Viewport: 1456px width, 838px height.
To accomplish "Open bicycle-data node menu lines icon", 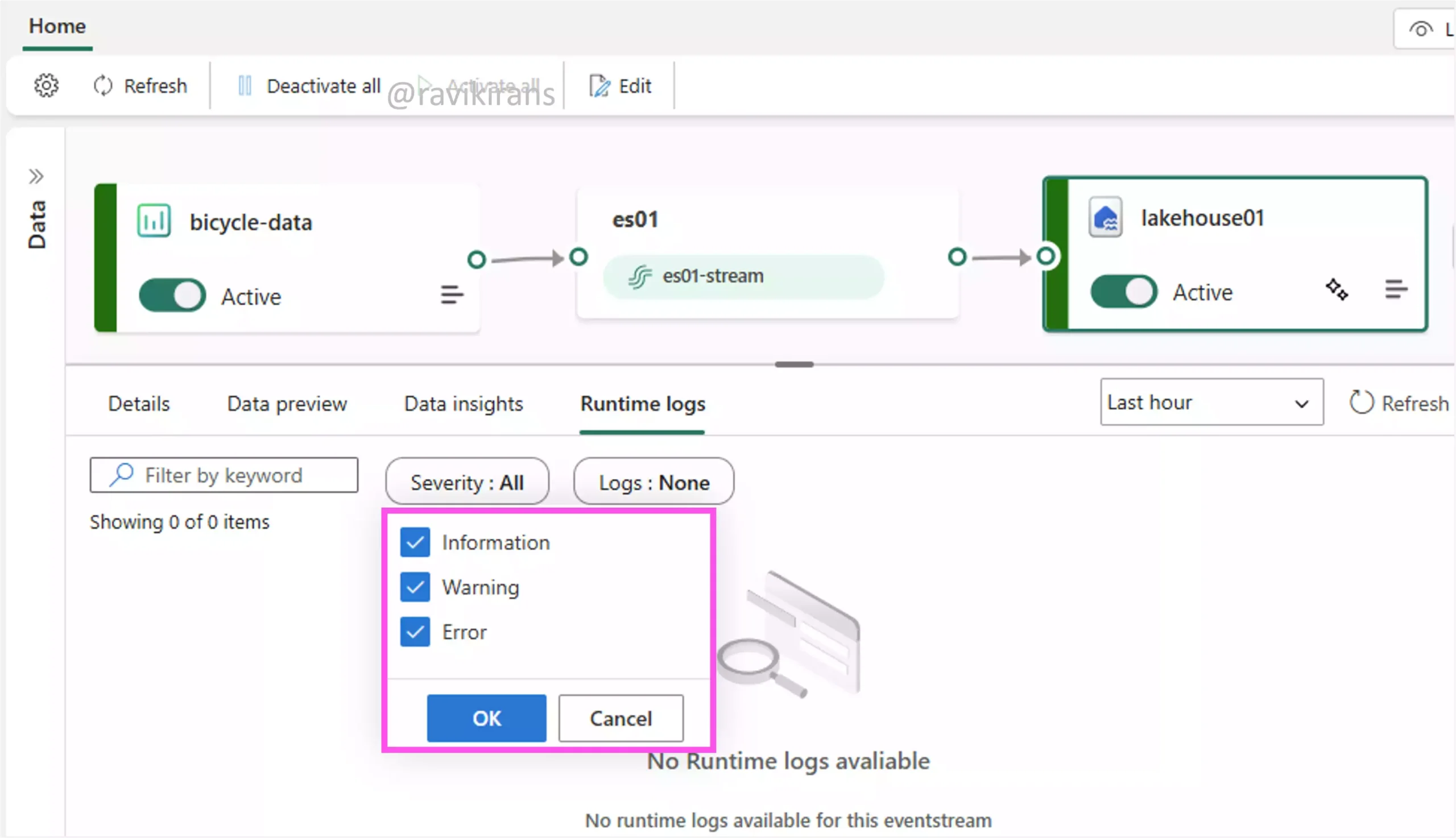I will (x=452, y=294).
